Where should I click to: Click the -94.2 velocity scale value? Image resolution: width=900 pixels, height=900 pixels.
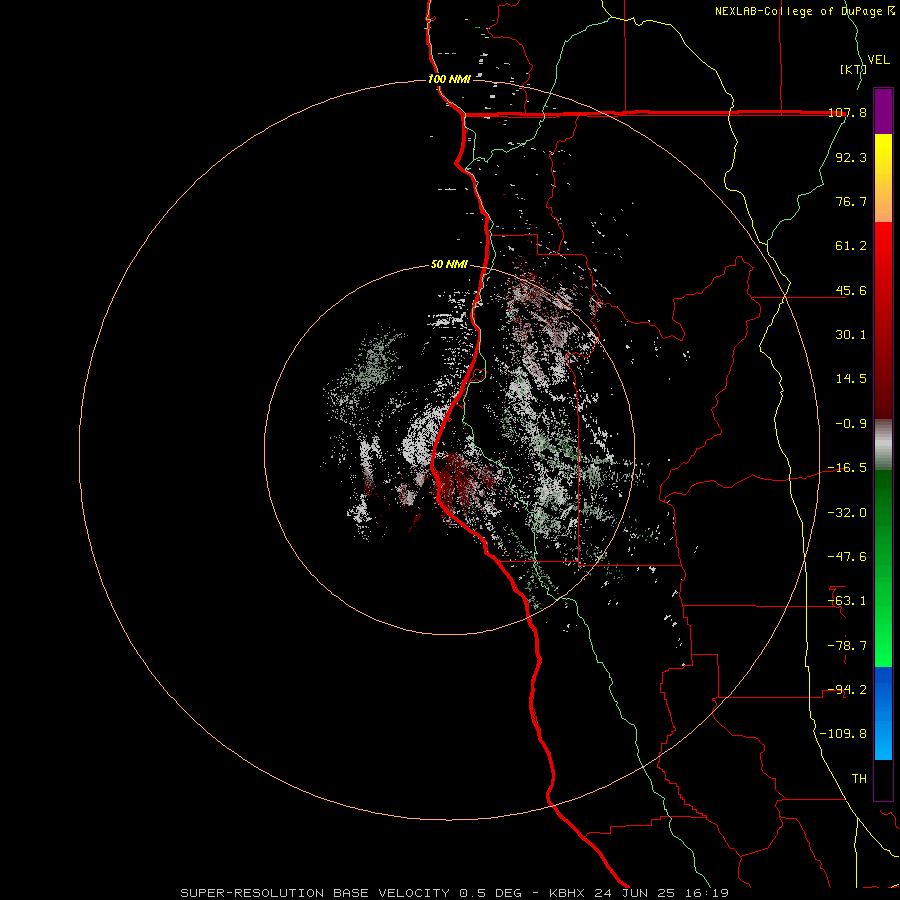tap(847, 690)
